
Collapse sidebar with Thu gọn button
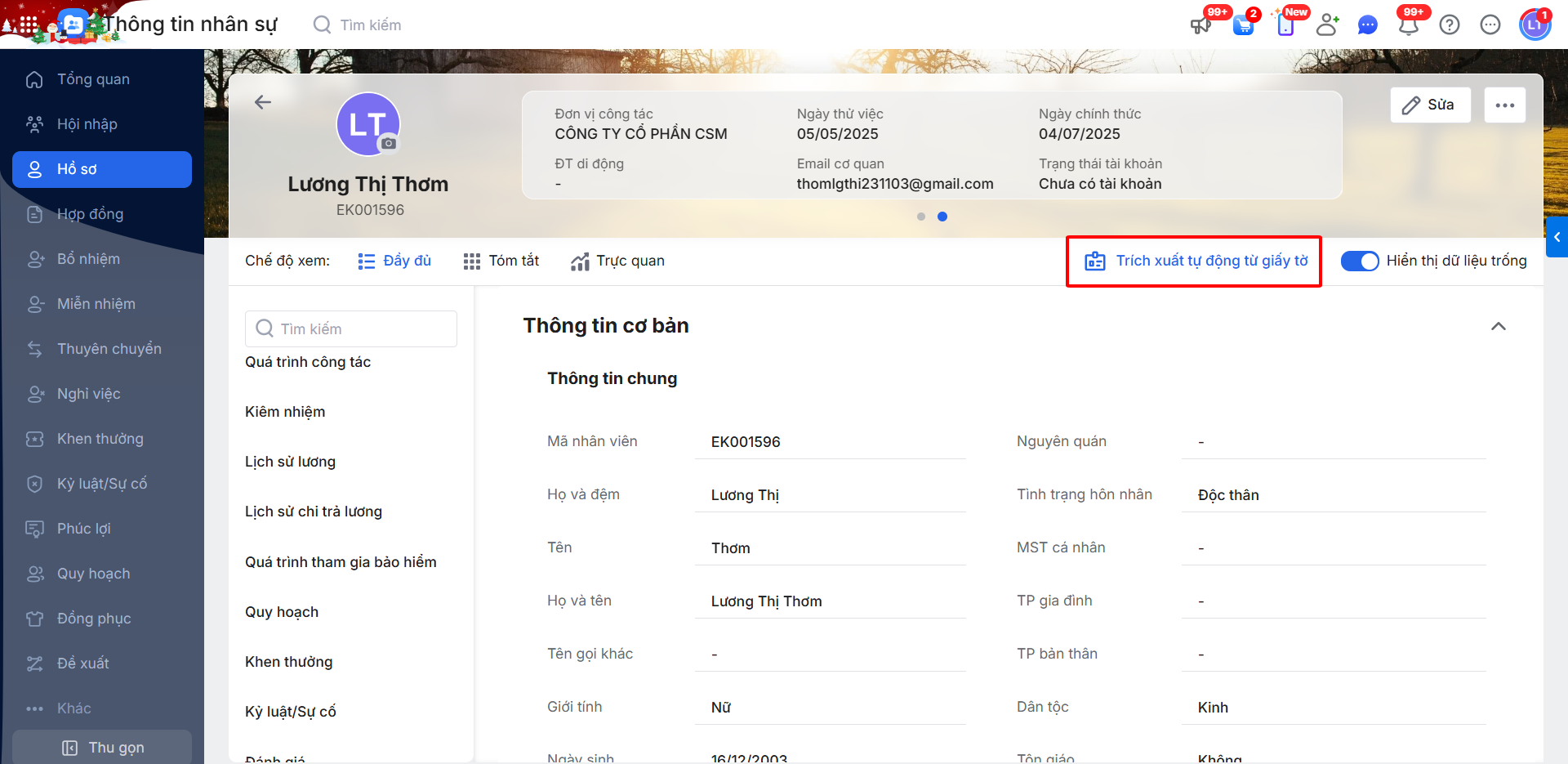pos(102,748)
